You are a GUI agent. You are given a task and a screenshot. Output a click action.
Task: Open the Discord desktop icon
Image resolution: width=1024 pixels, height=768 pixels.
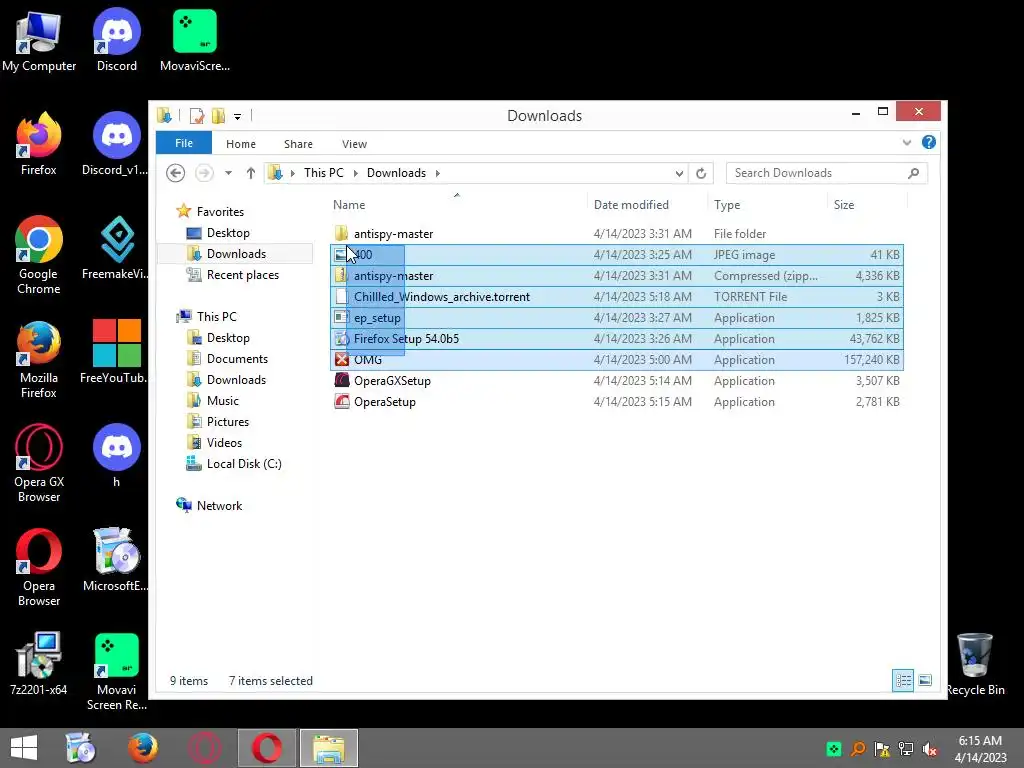click(116, 40)
